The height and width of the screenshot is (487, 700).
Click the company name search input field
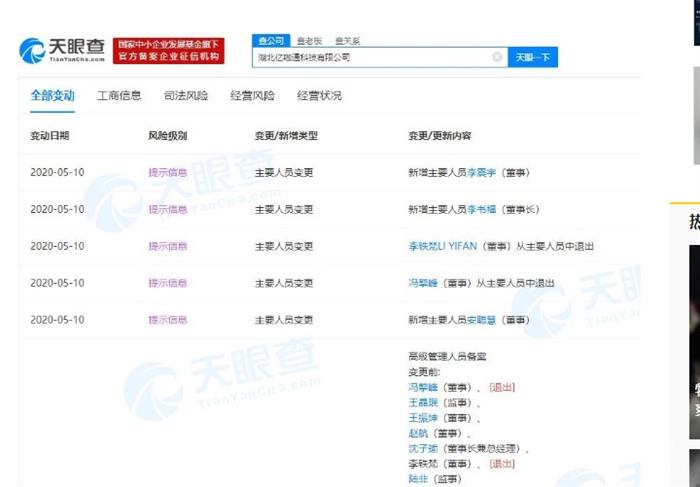(370, 58)
